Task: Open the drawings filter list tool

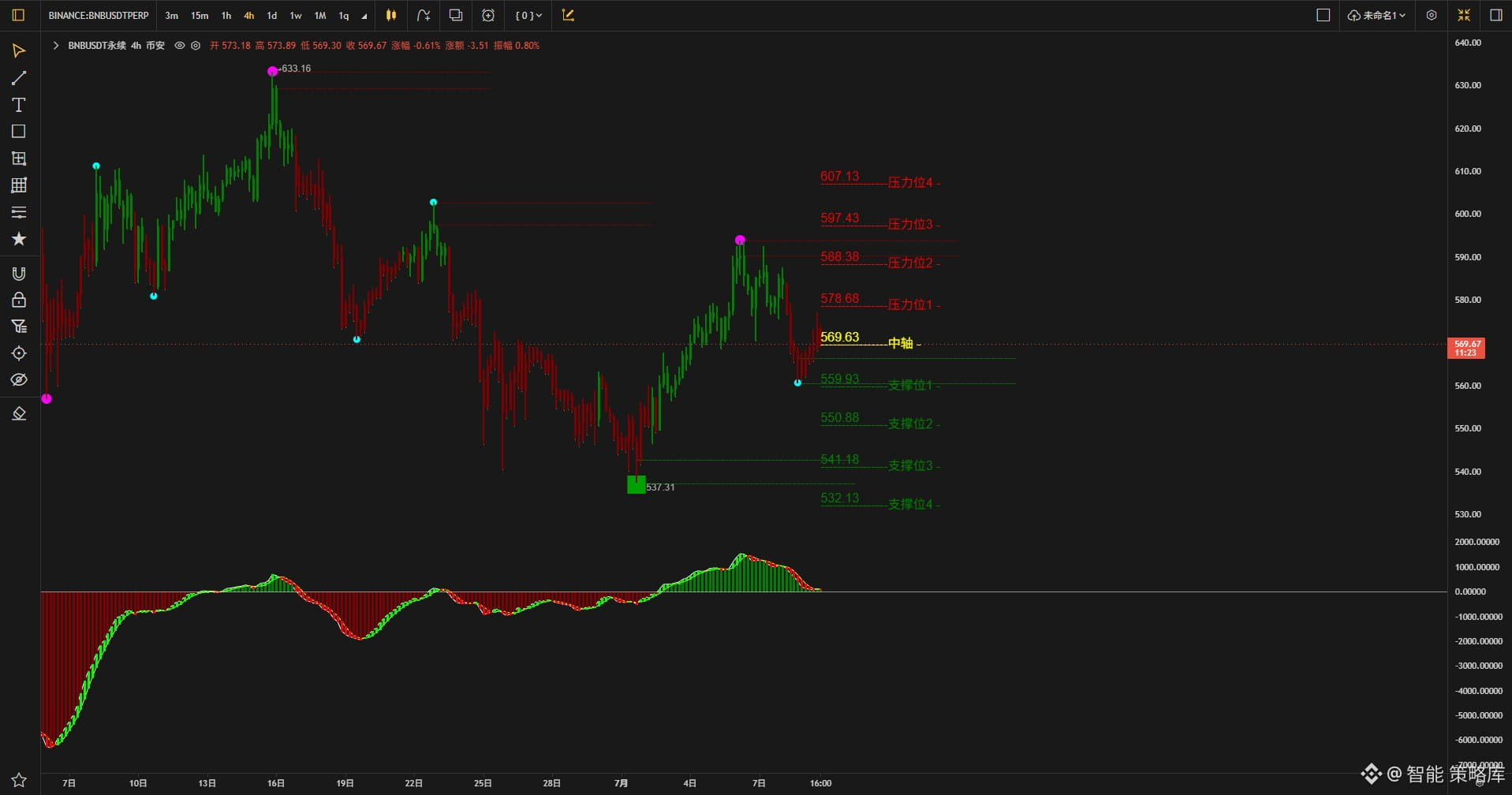Action: coord(19,327)
